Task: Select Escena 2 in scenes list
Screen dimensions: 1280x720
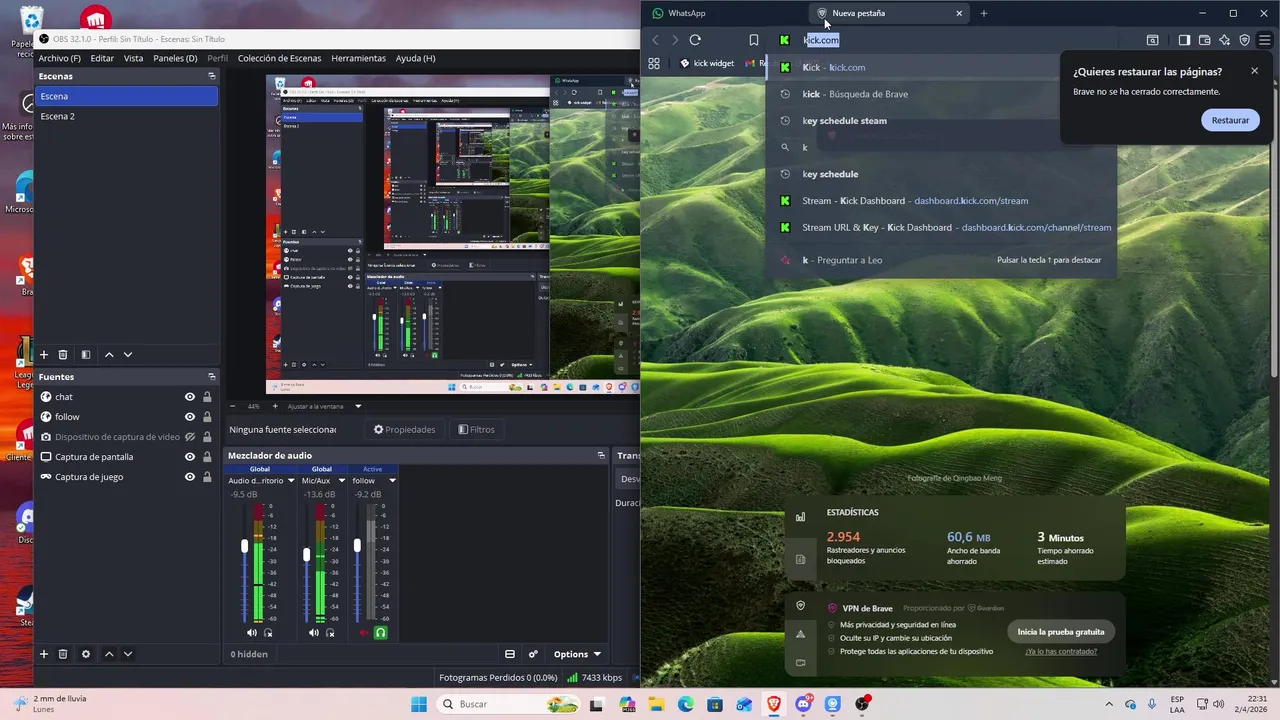Action: point(126,116)
